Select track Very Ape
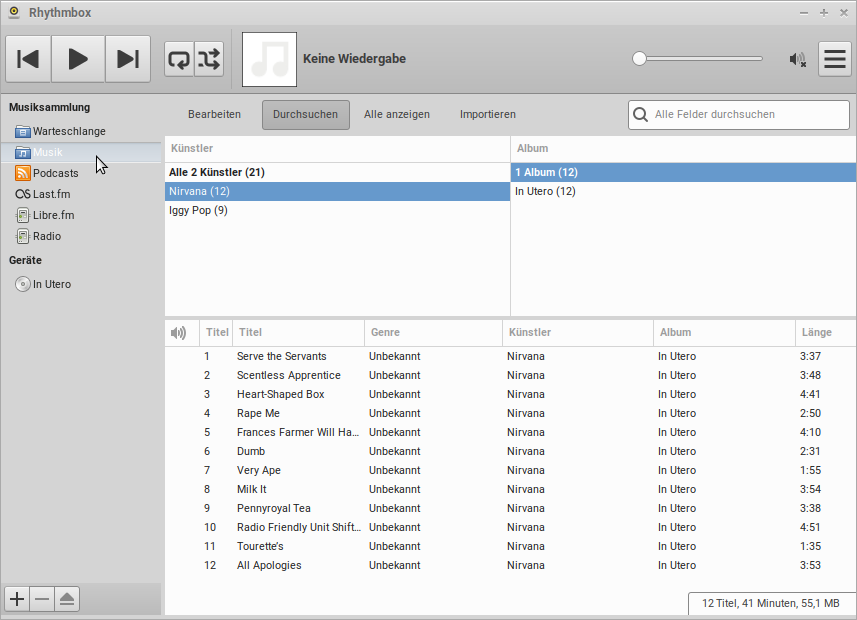857x620 pixels. (510, 470)
